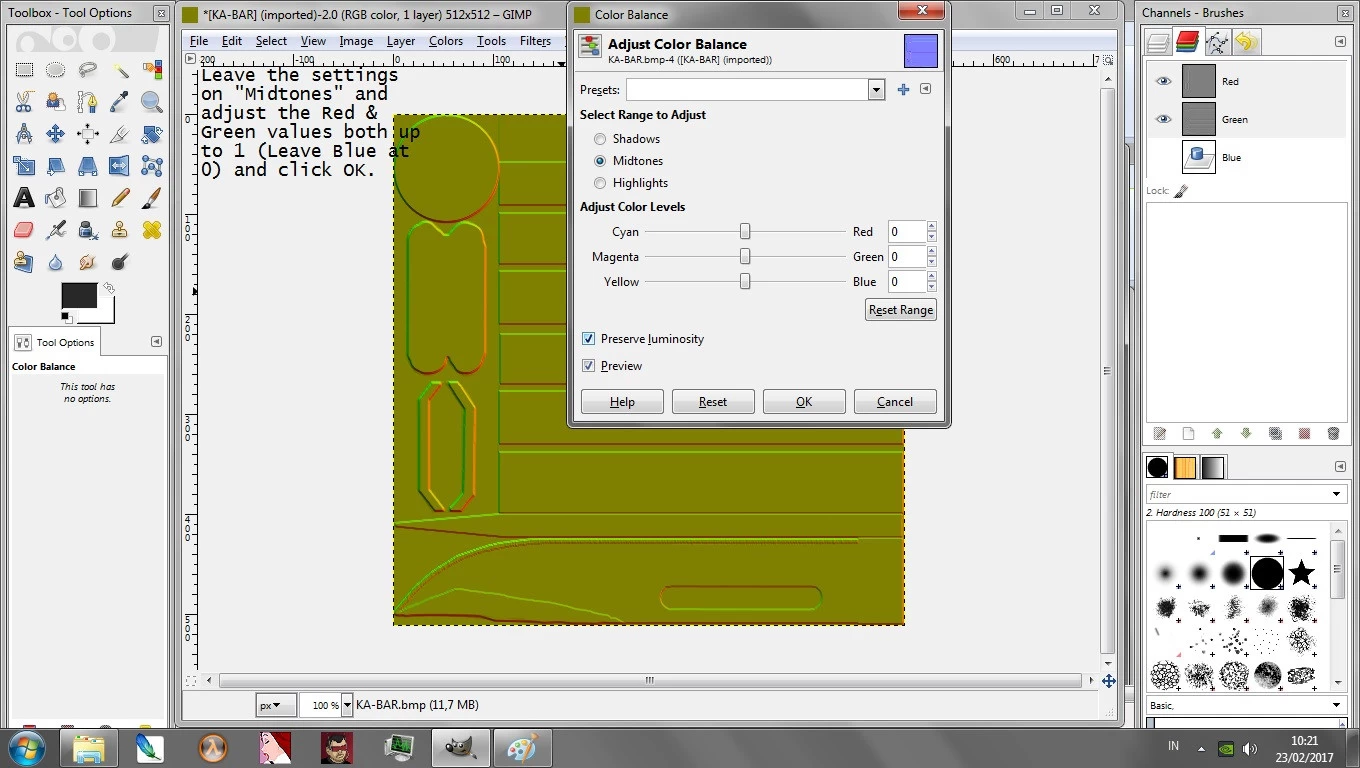This screenshot has height=768, width=1360.
Task: Click the Help button
Action: (x=622, y=402)
